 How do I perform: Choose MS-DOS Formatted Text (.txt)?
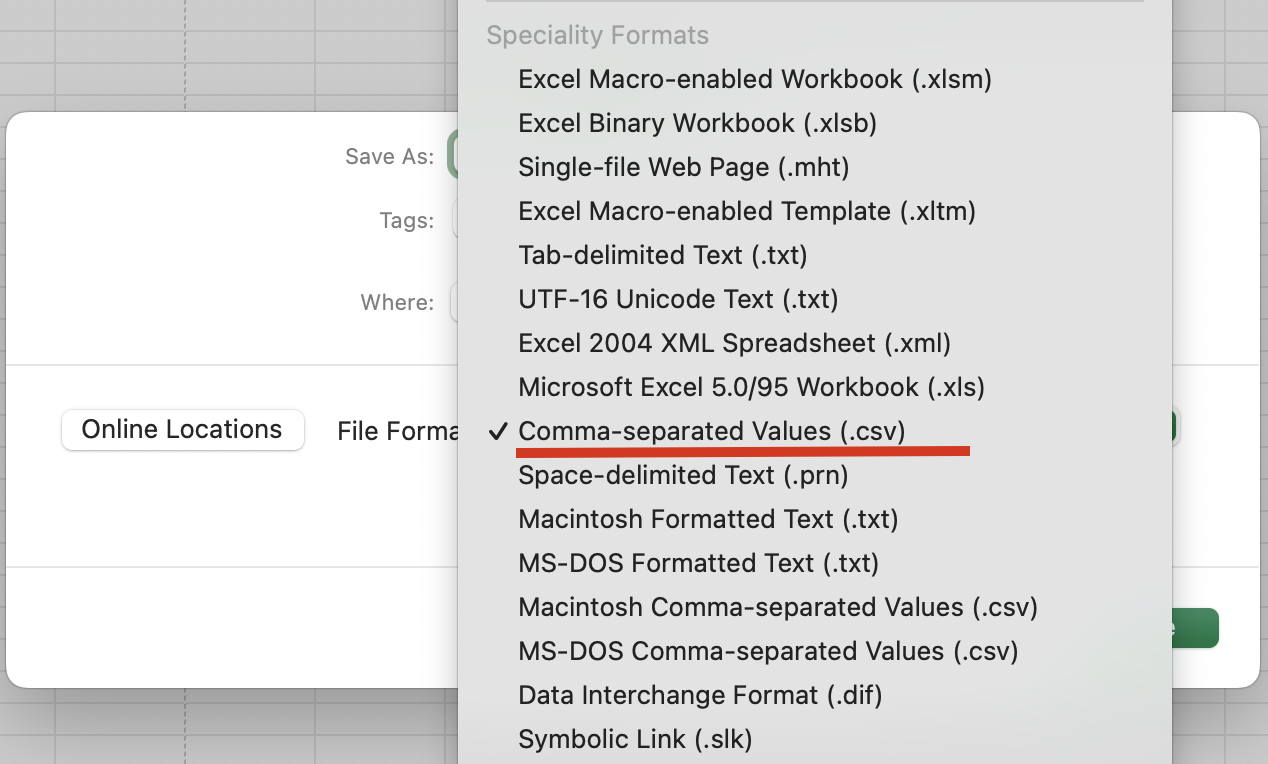click(698, 563)
